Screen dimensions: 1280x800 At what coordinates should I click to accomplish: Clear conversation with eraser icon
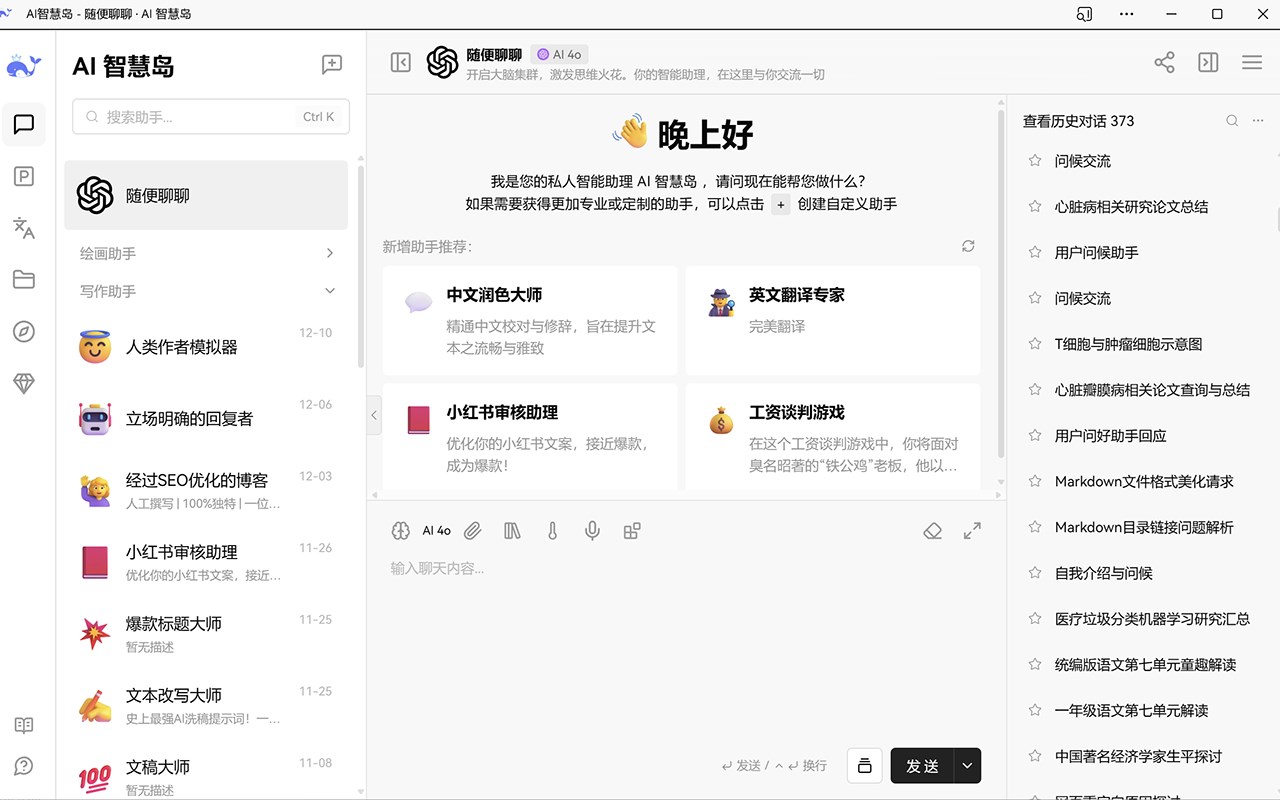pos(932,531)
